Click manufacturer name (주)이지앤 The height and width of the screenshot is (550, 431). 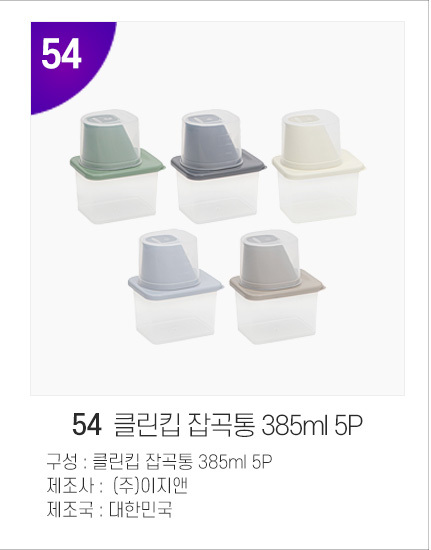pos(150,486)
